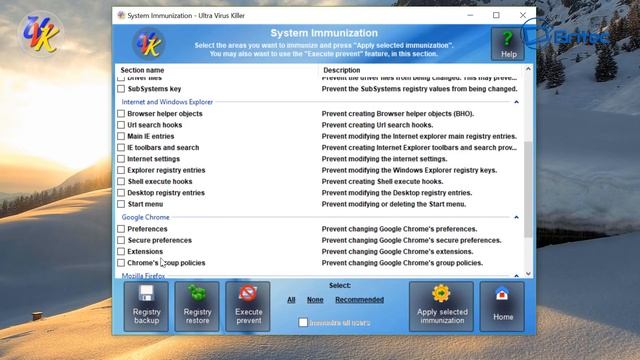Click 'Prevent creating Shell execute hooks.' text

[382, 181]
